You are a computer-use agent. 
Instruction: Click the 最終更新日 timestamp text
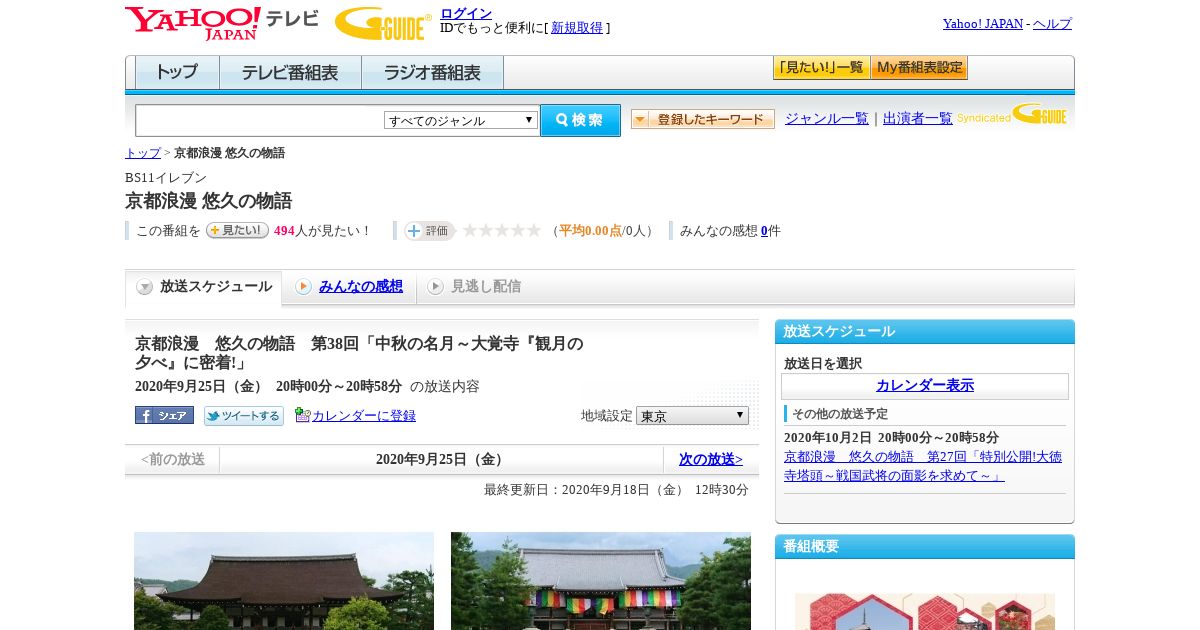616,490
